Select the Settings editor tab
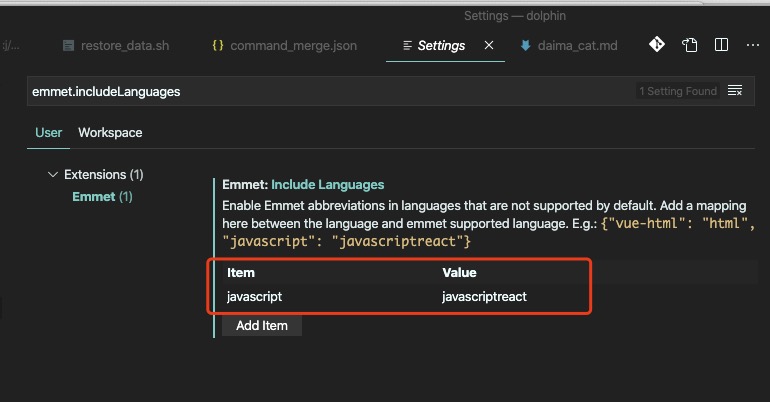The image size is (770, 402). tap(440, 46)
